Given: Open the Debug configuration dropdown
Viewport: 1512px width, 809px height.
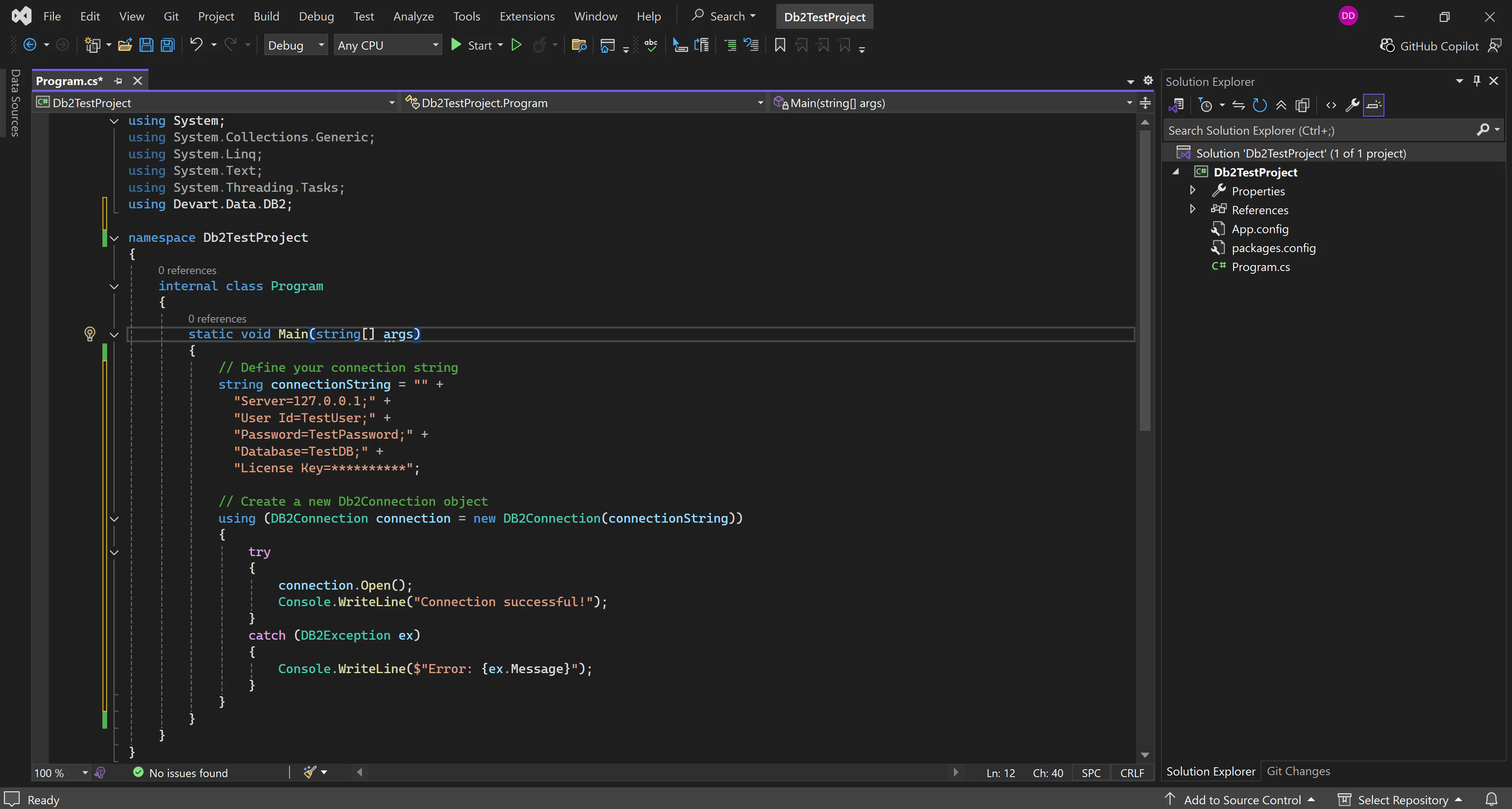Looking at the screenshot, I should click(x=296, y=45).
